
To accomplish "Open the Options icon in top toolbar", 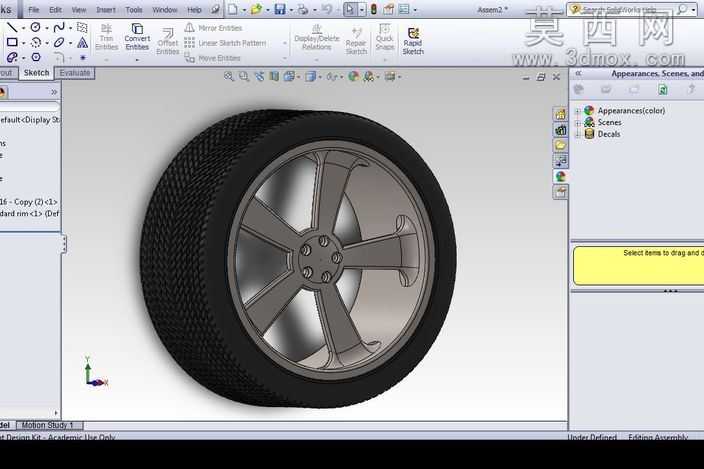I will [x=404, y=9].
